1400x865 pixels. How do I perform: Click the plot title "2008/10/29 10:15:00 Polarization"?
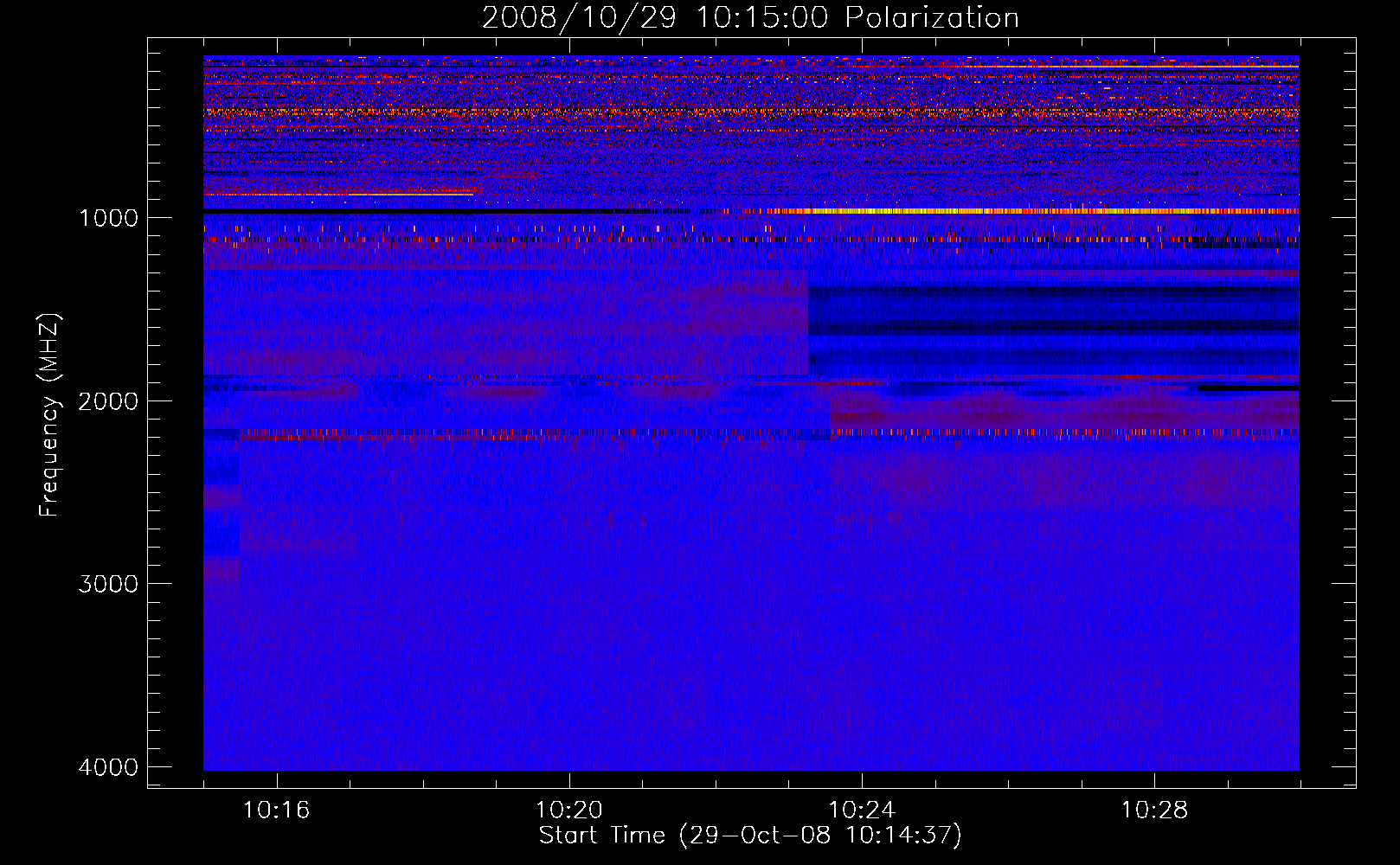(750, 18)
